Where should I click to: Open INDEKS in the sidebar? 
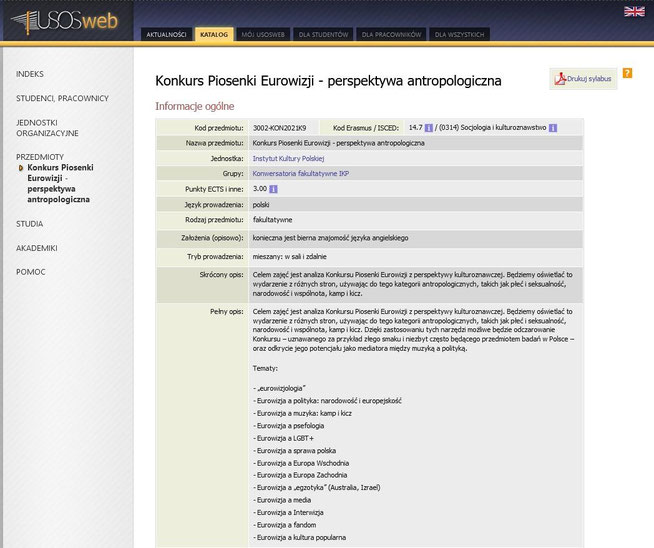(30, 74)
